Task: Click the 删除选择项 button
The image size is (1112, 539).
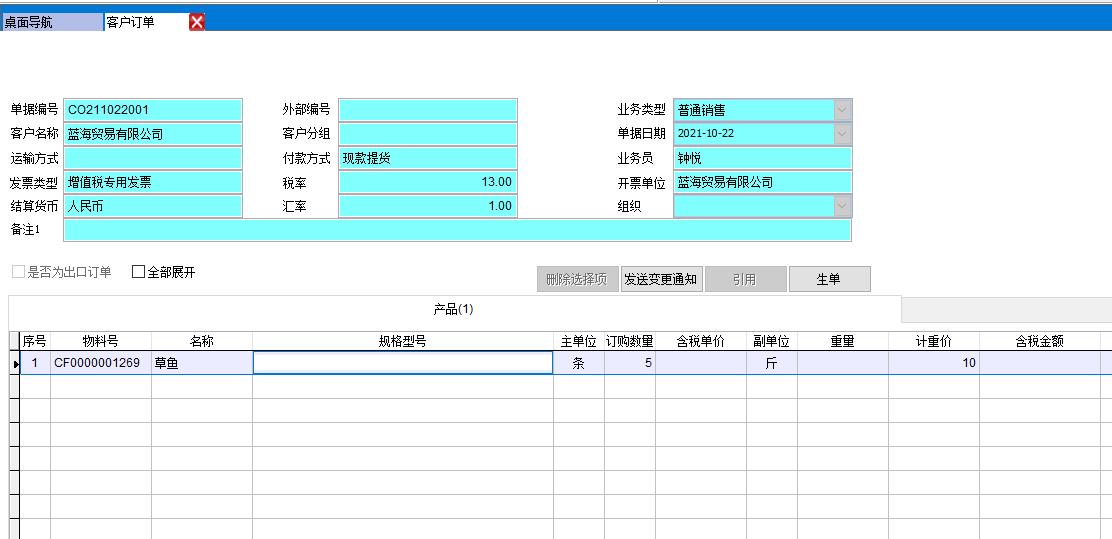Action: (x=577, y=279)
